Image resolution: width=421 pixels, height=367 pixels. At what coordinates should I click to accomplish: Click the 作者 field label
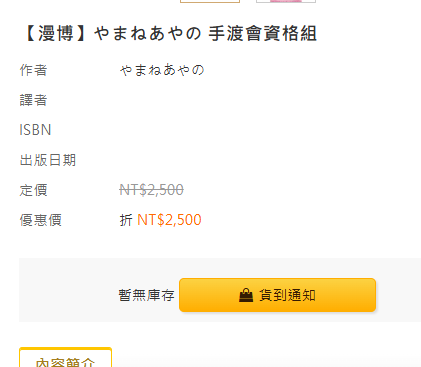[x=33, y=70]
